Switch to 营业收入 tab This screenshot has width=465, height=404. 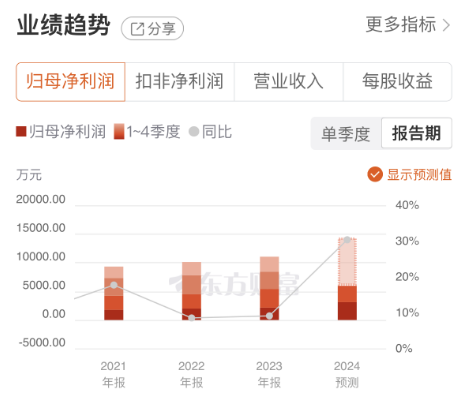(289, 82)
